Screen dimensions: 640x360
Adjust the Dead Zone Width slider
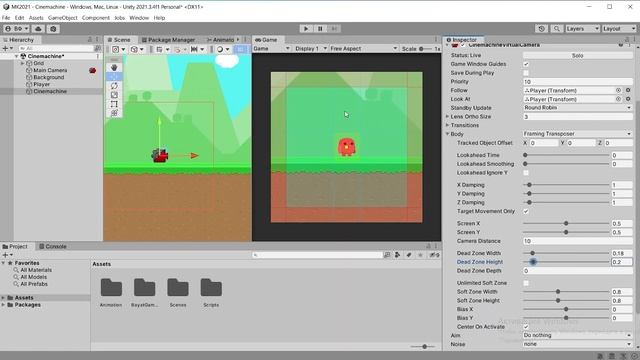click(x=566, y=253)
